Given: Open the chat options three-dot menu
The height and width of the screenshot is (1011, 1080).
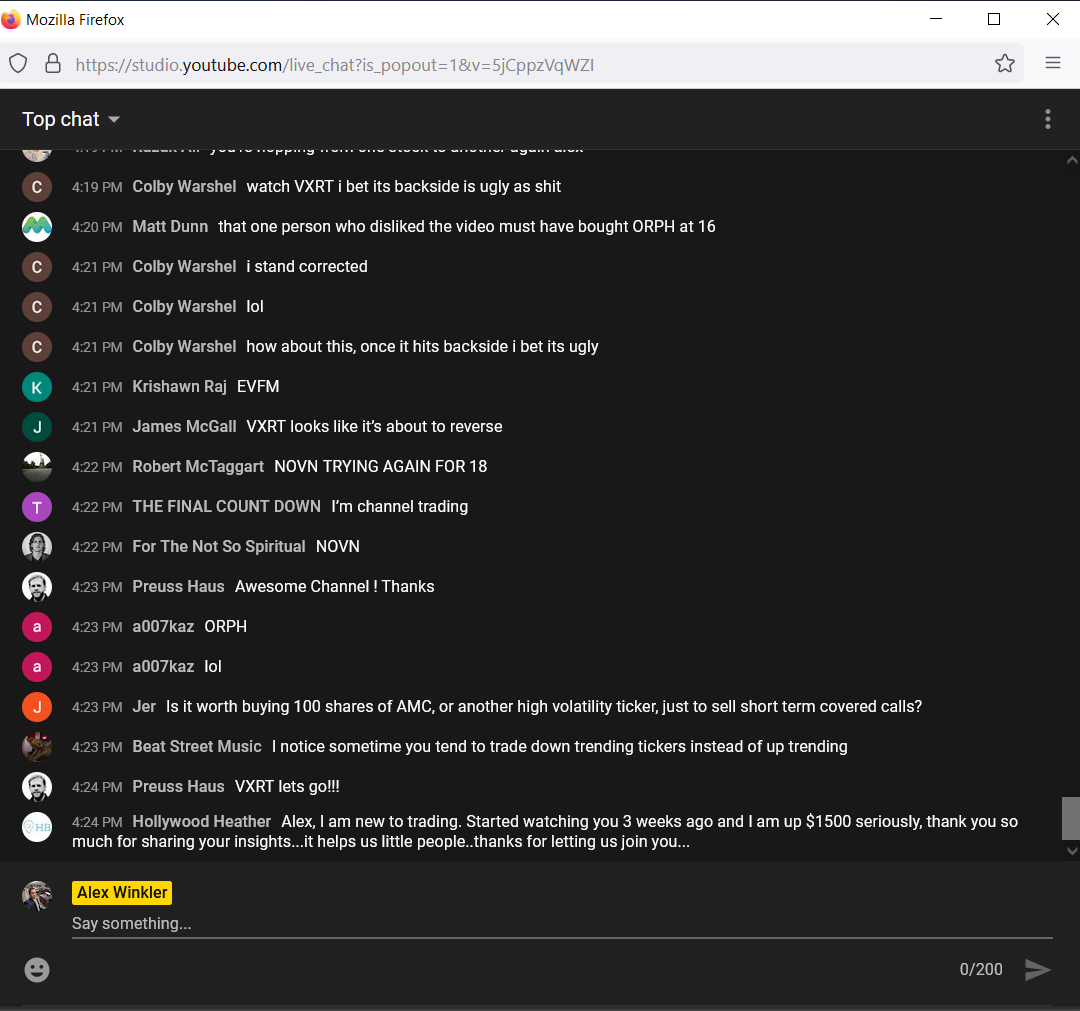Looking at the screenshot, I should [x=1047, y=119].
